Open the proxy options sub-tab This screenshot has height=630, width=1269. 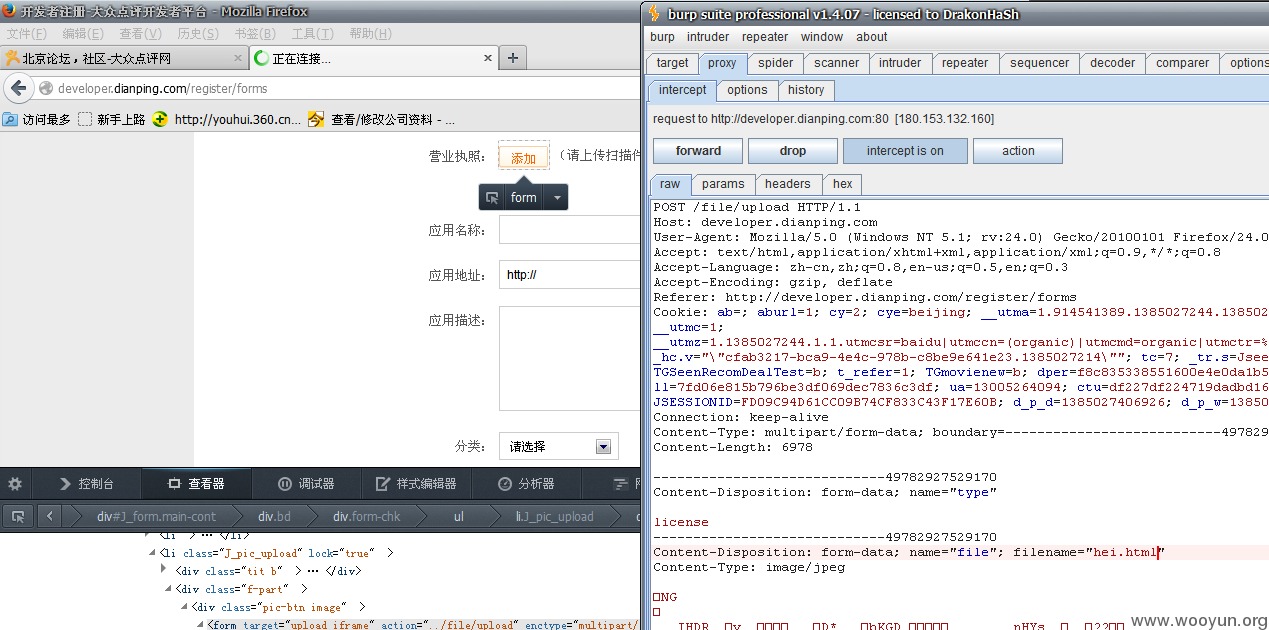pos(747,90)
